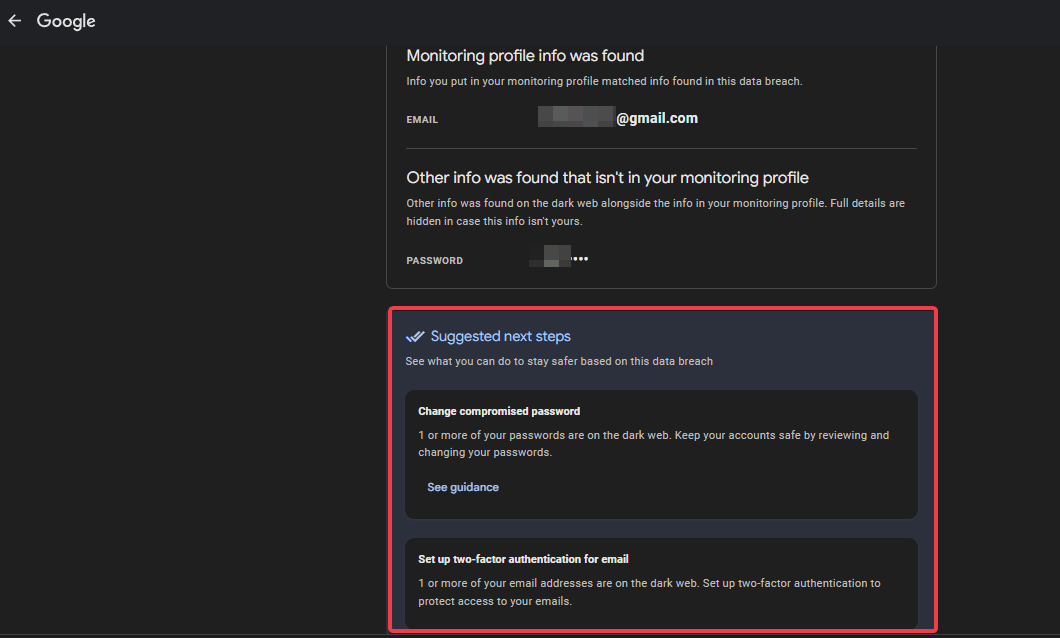Click the Full details are hidden paragraph
Viewport: 1060px width, 638px height.
click(655, 212)
